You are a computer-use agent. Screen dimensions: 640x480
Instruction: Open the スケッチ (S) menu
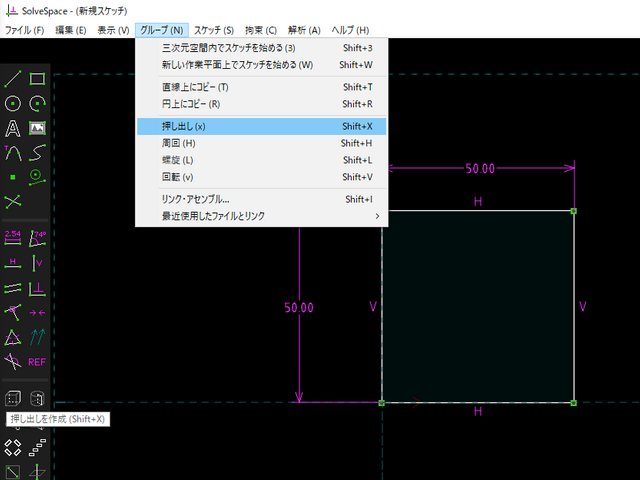pyautogui.click(x=213, y=30)
